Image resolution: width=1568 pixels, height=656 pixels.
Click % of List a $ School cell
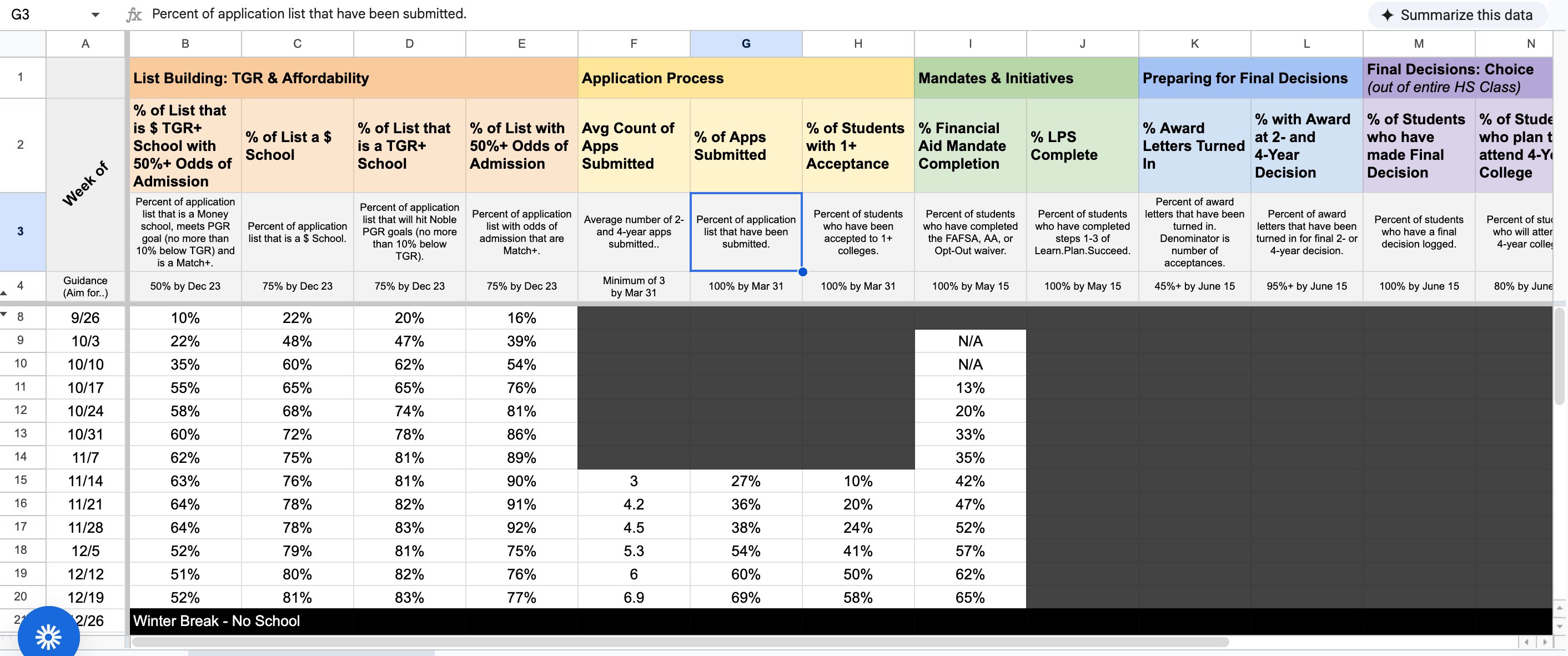point(297,146)
